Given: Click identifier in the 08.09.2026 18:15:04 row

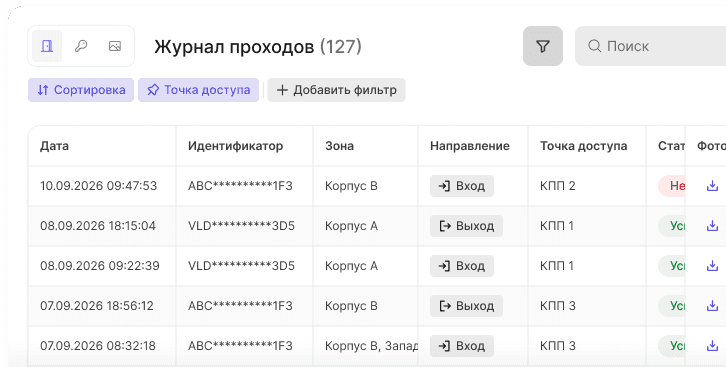Looking at the screenshot, I should click(241, 226).
